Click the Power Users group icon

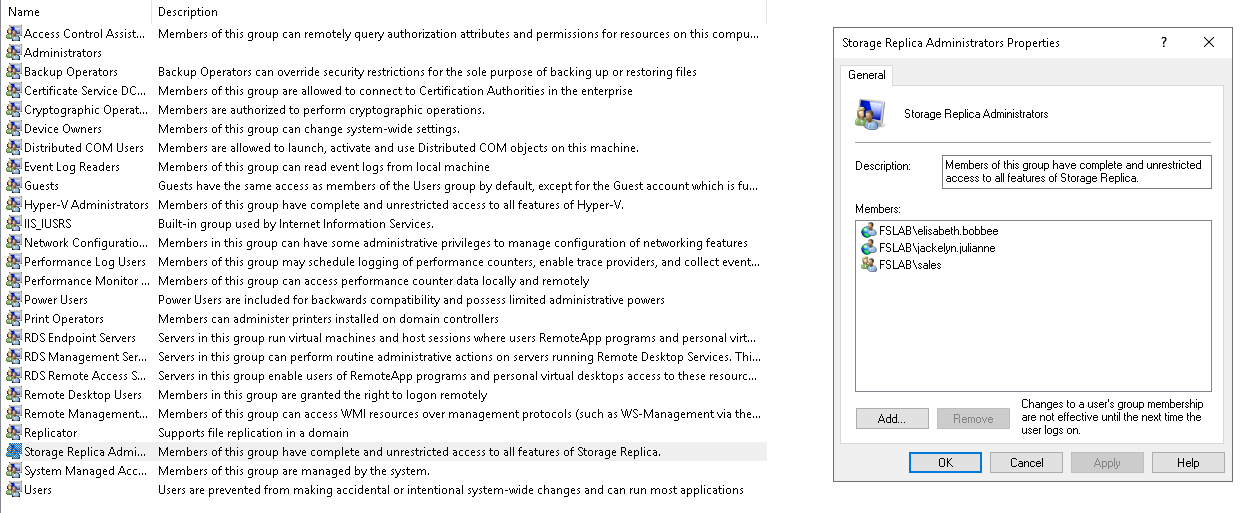[x=13, y=300]
